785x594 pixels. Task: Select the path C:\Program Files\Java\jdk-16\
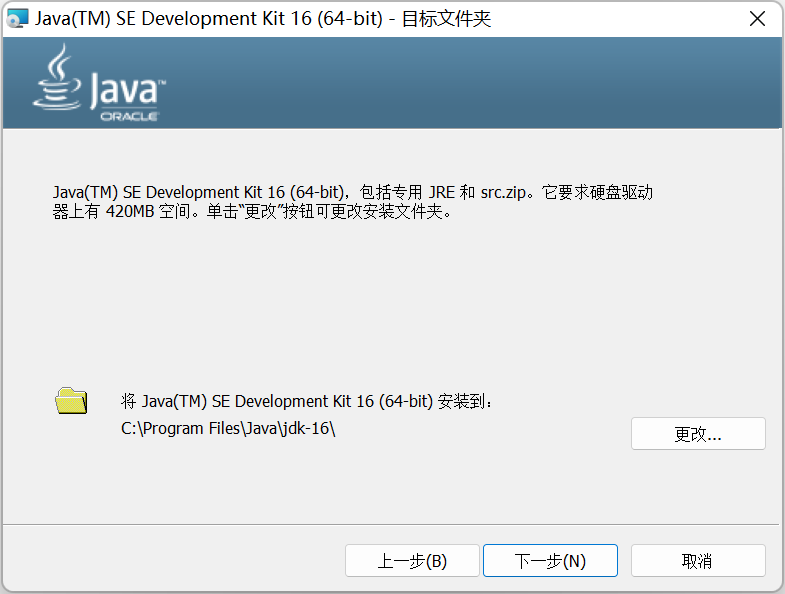pos(228,429)
